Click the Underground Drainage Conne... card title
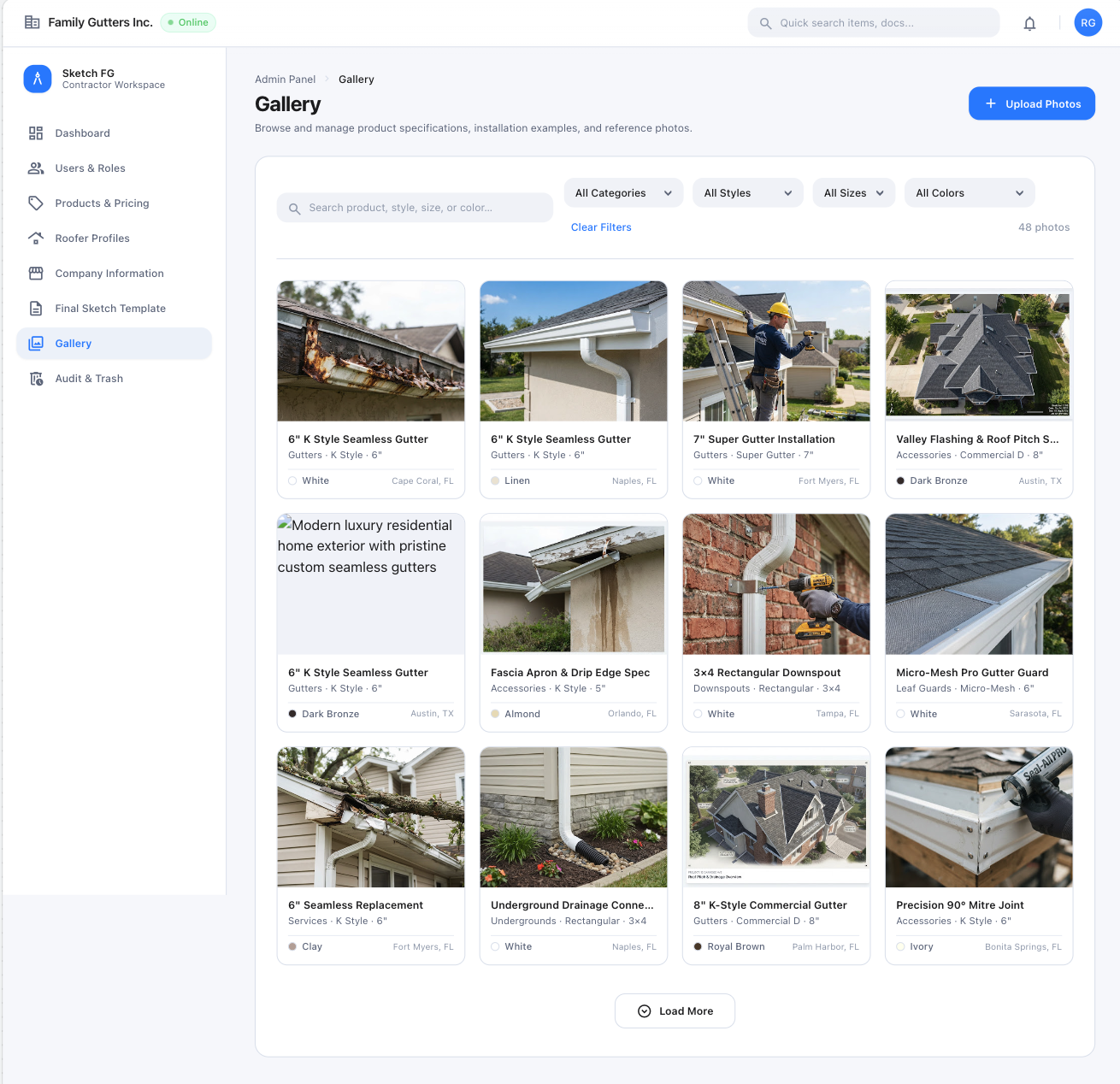The width and height of the screenshot is (1120, 1084). [x=572, y=905]
